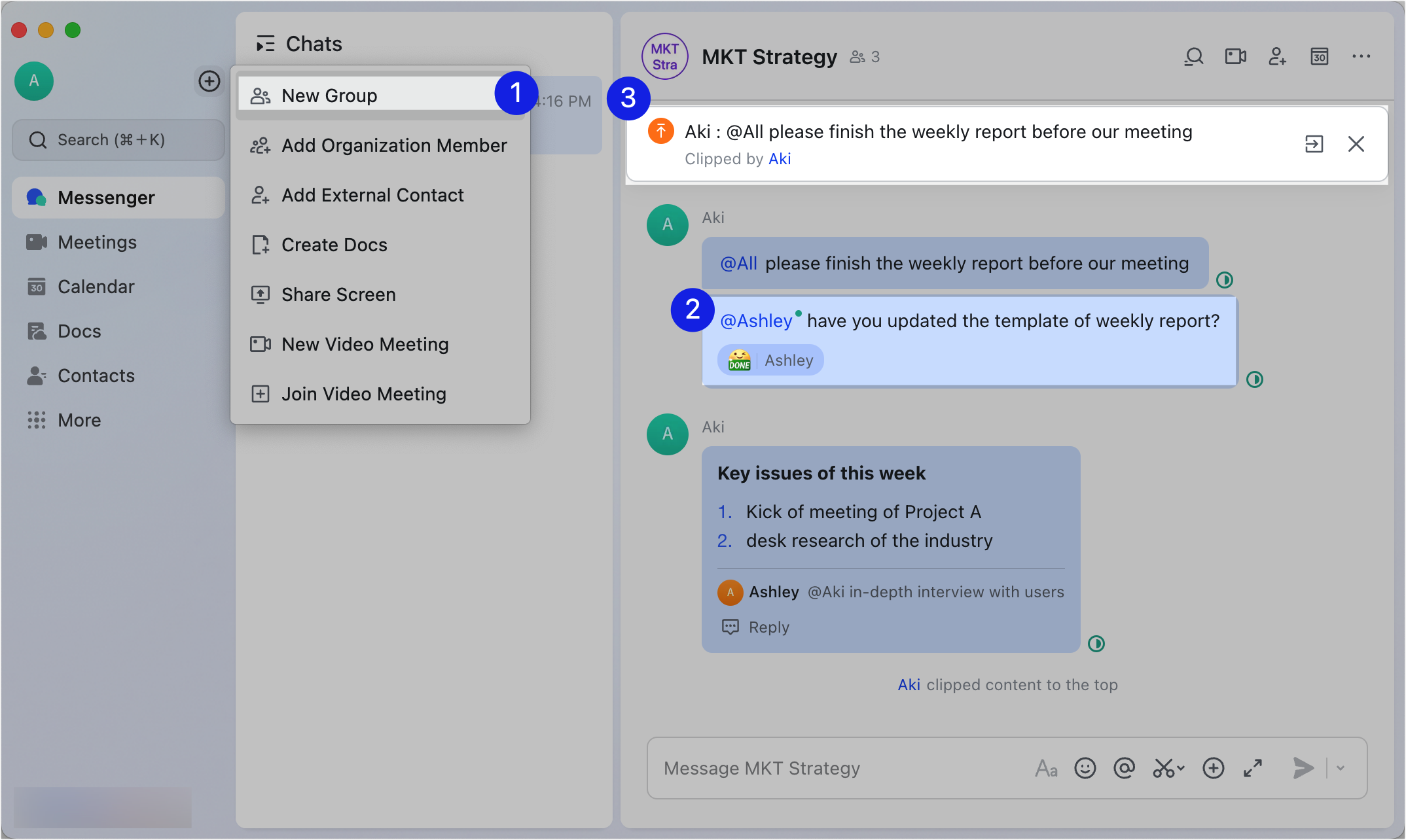Toggle the DONE reaction on Ashley's message

tap(770, 360)
